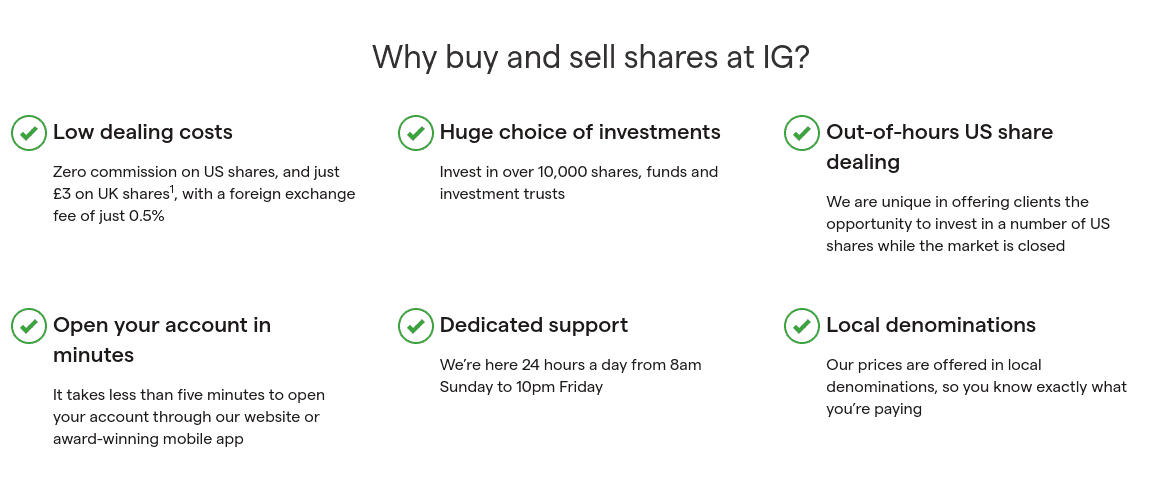Select the 'Why buy and sell shares at IG?' heading

click(x=590, y=57)
